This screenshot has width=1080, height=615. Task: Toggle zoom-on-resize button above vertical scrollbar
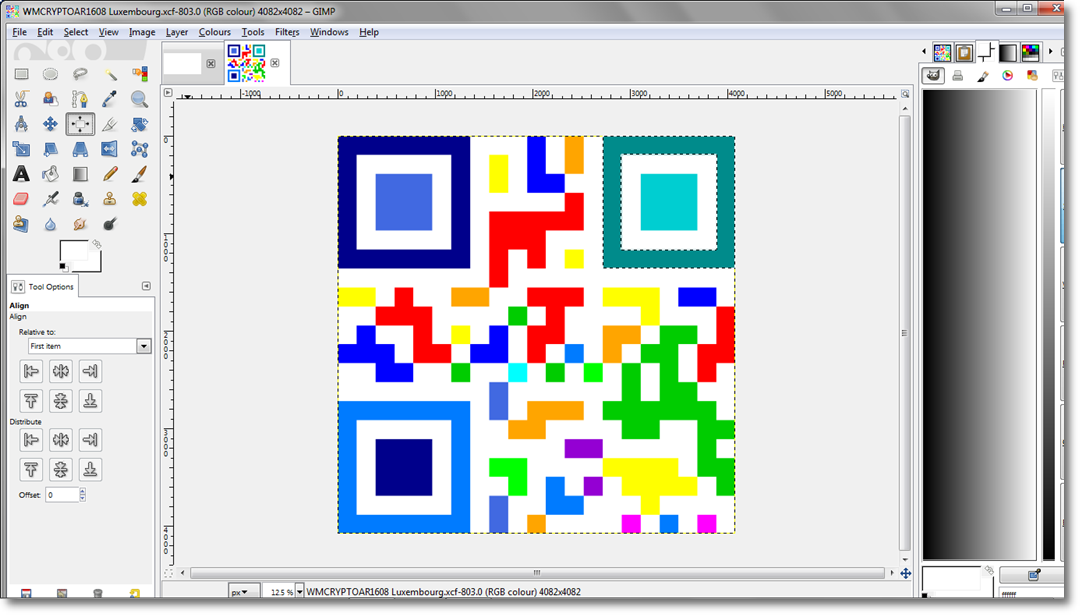[905, 94]
